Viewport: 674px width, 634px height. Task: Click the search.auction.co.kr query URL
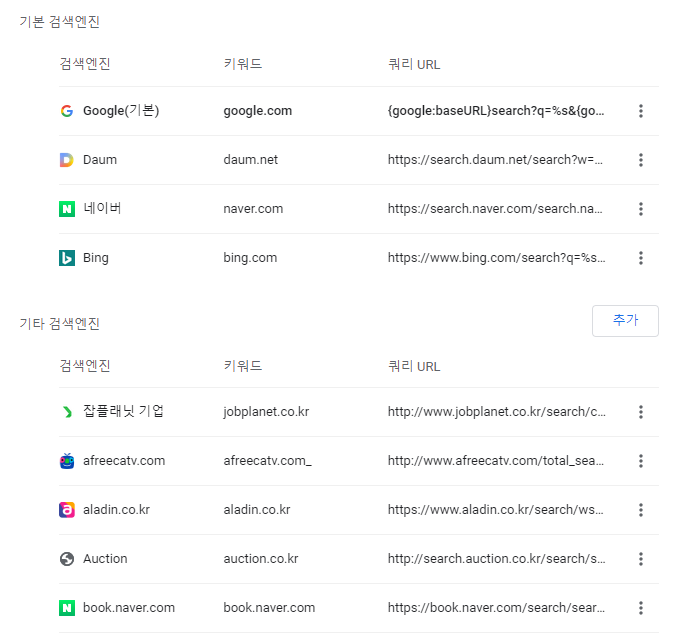coord(496,559)
